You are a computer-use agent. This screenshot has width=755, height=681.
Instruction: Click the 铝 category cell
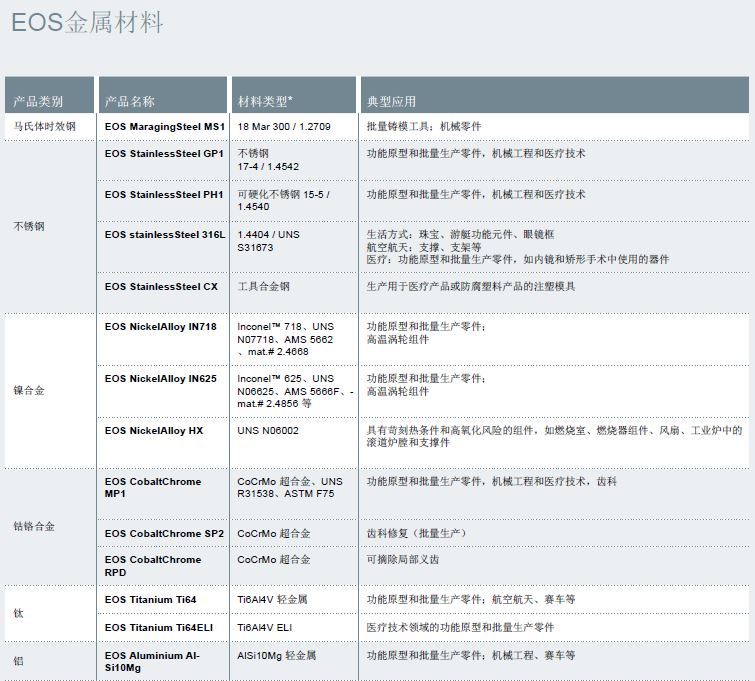(x=18, y=661)
